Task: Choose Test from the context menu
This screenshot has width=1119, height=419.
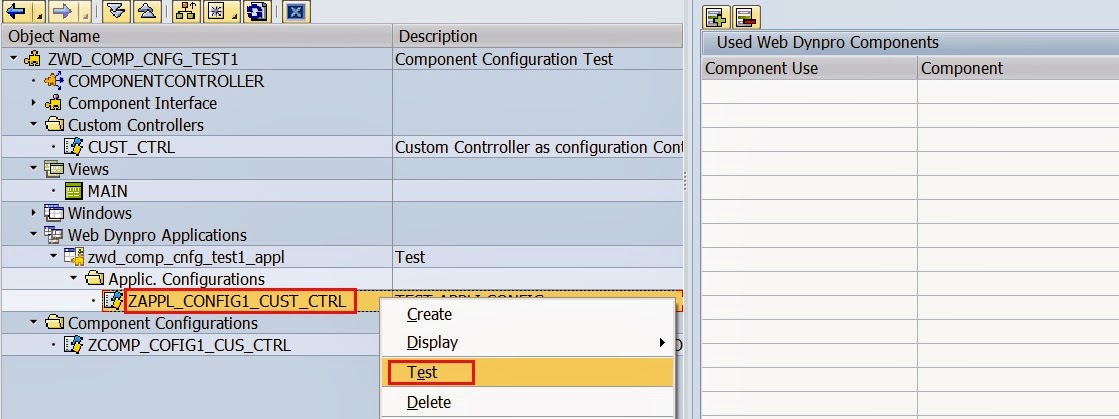Action: click(x=428, y=372)
